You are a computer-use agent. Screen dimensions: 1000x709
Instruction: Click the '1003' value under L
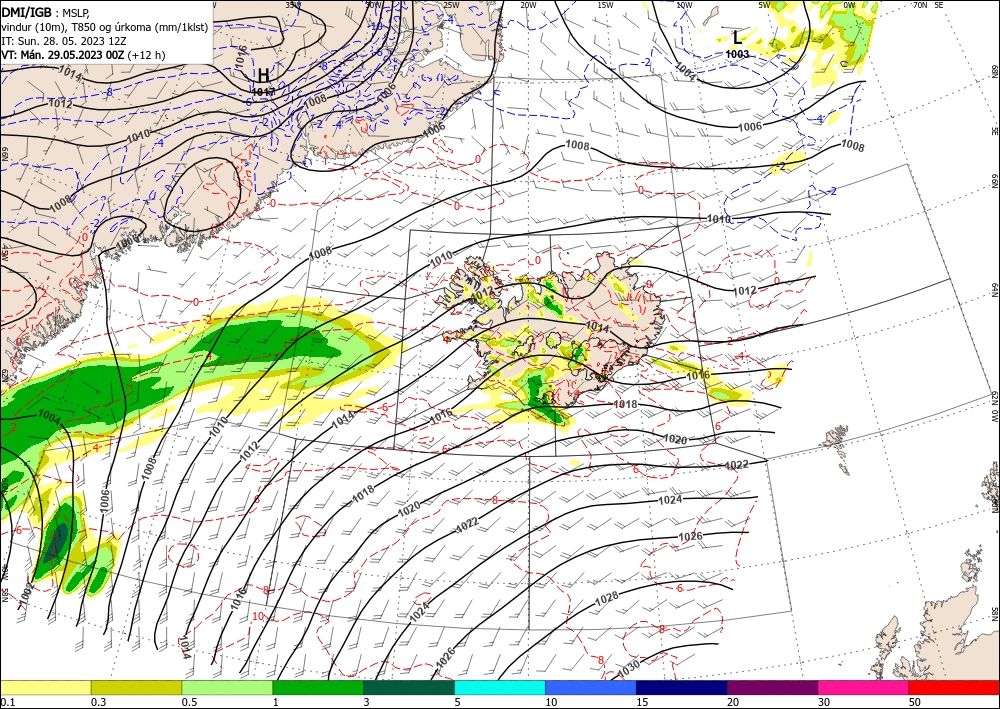click(737, 54)
